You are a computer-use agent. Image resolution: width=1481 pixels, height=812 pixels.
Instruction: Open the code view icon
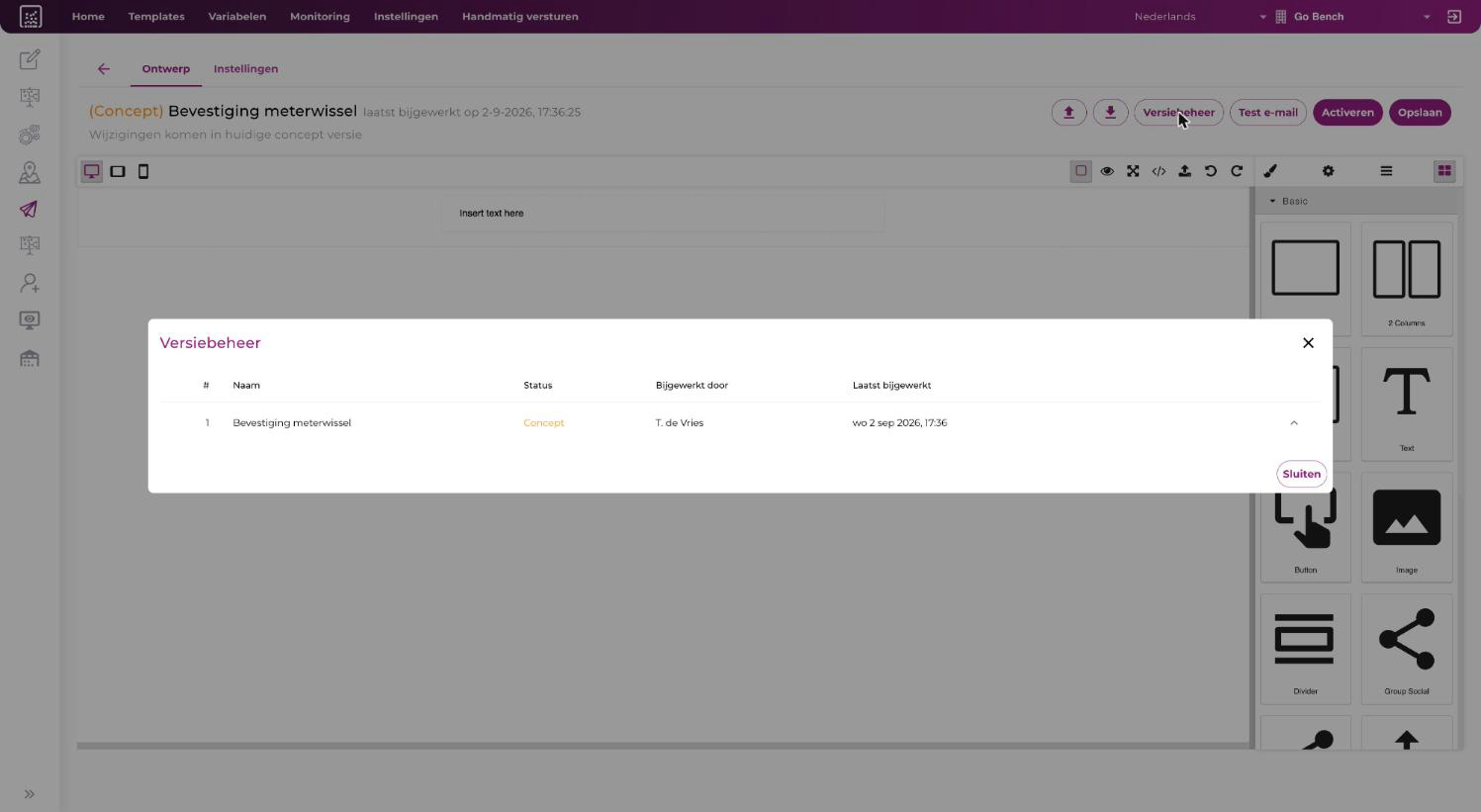pyautogui.click(x=1158, y=171)
